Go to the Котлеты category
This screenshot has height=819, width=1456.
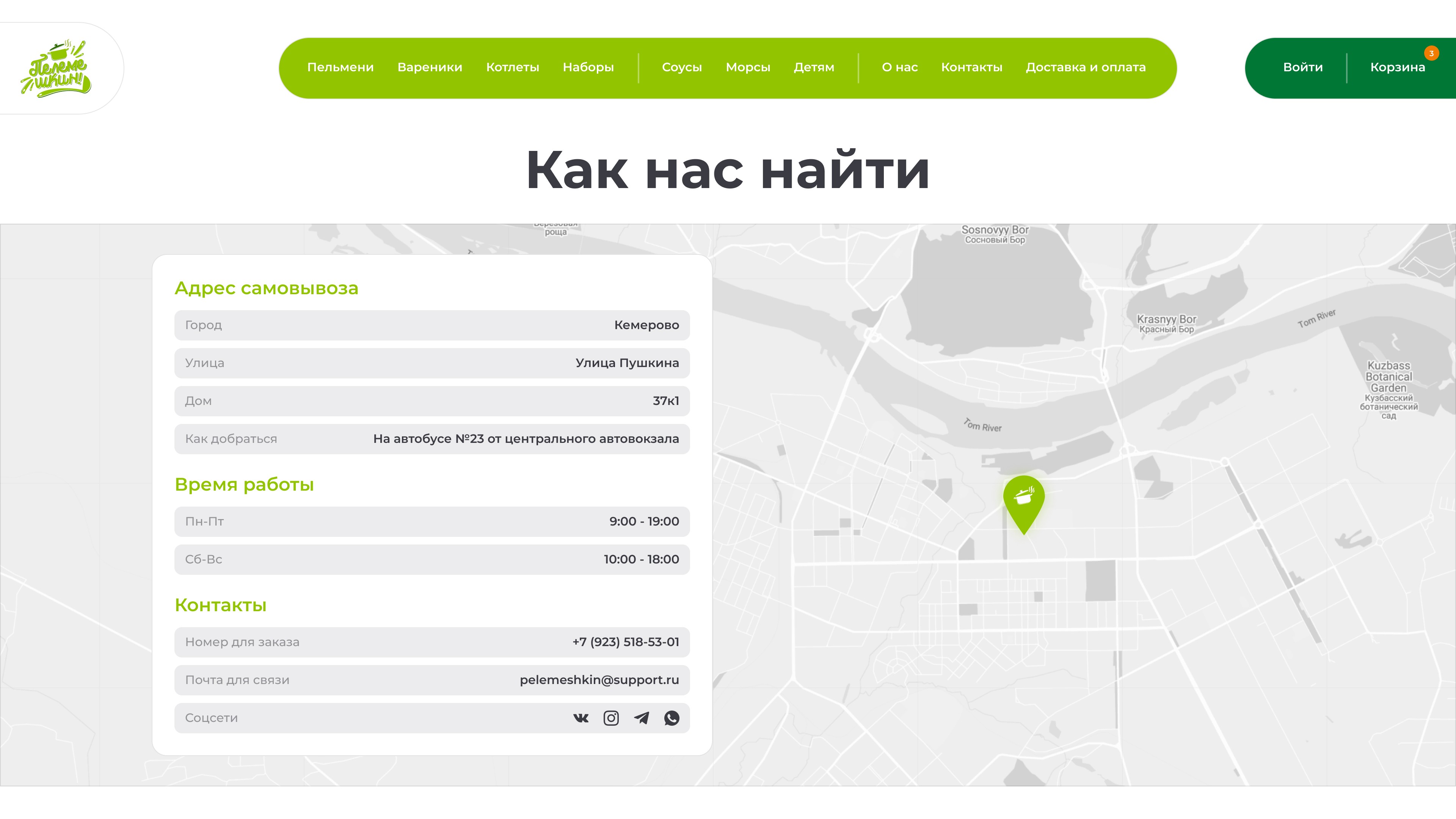click(513, 67)
